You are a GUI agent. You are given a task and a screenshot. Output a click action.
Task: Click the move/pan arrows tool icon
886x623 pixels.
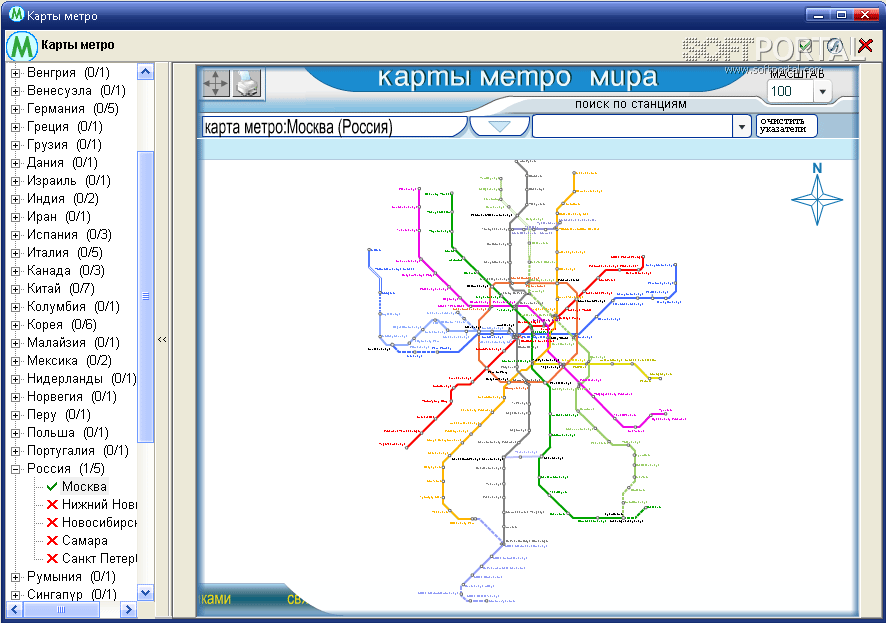point(215,83)
